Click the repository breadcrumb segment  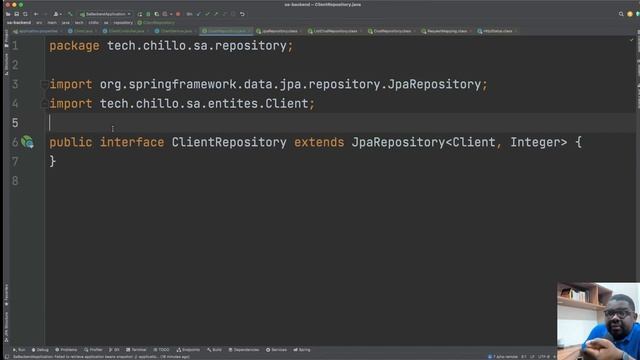pyautogui.click(x=123, y=23)
